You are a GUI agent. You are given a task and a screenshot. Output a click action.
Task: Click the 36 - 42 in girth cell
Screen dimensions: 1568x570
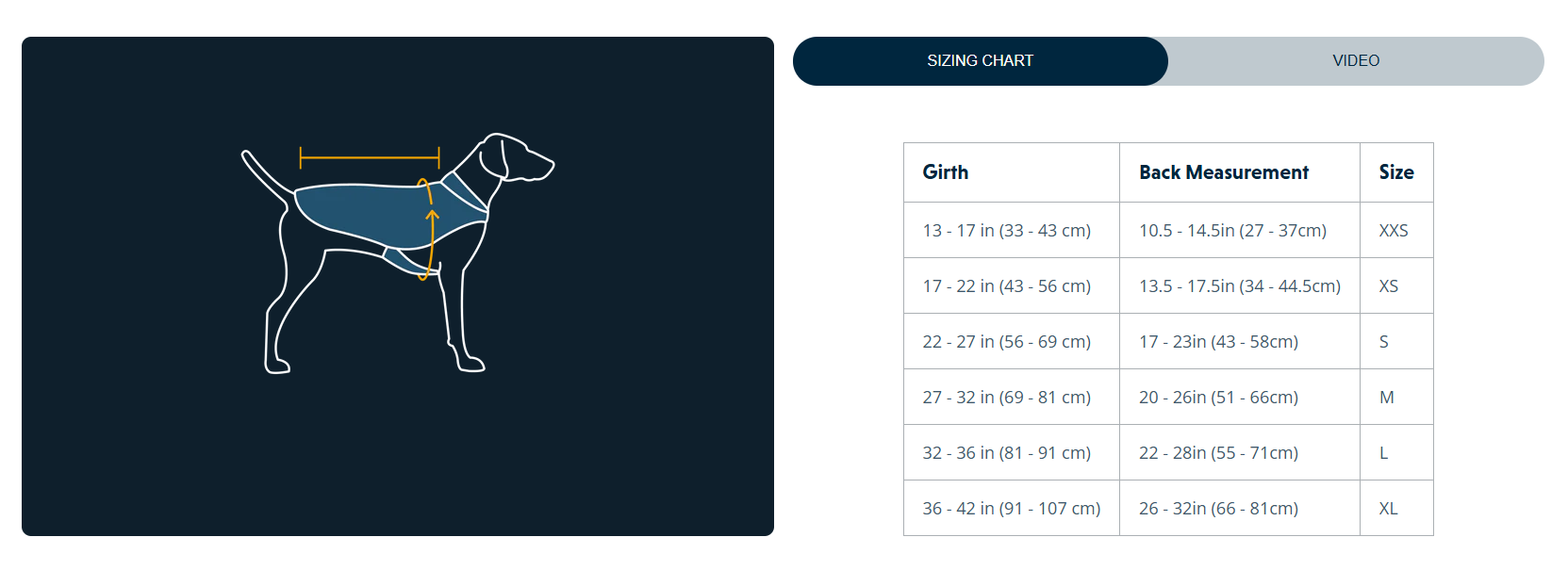[1011, 509]
